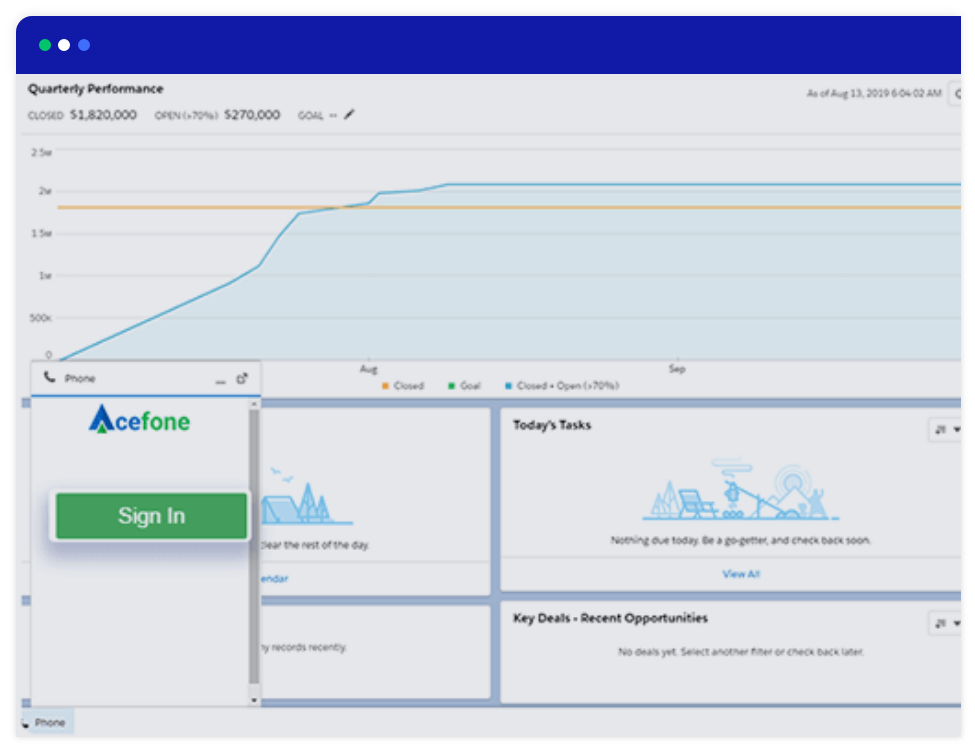Screen dimensions: 975x746
Task: Open Today's Tasks filter dropdown
Action: 946,430
